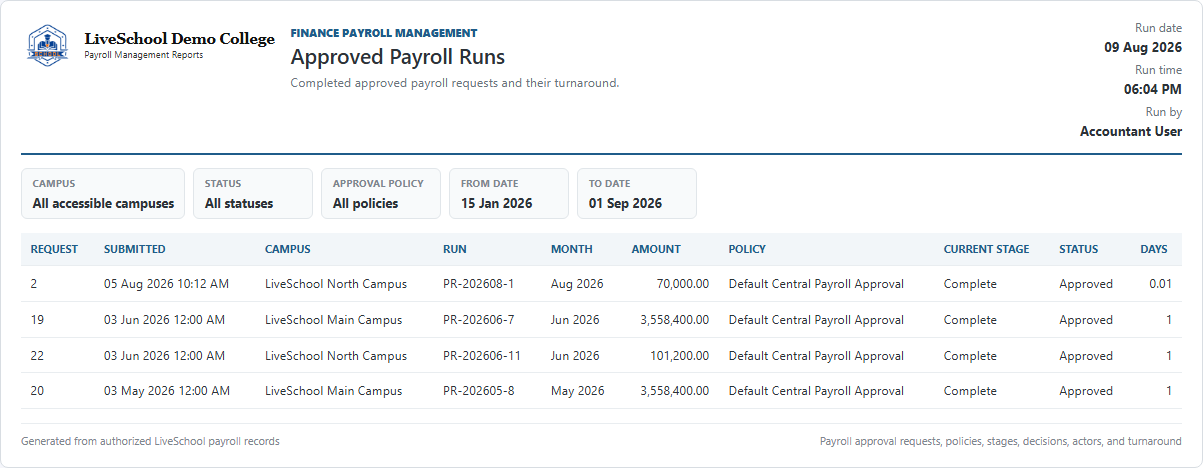
Task: Click the run date 09 Aug 2026
Action: (x=1143, y=47)
